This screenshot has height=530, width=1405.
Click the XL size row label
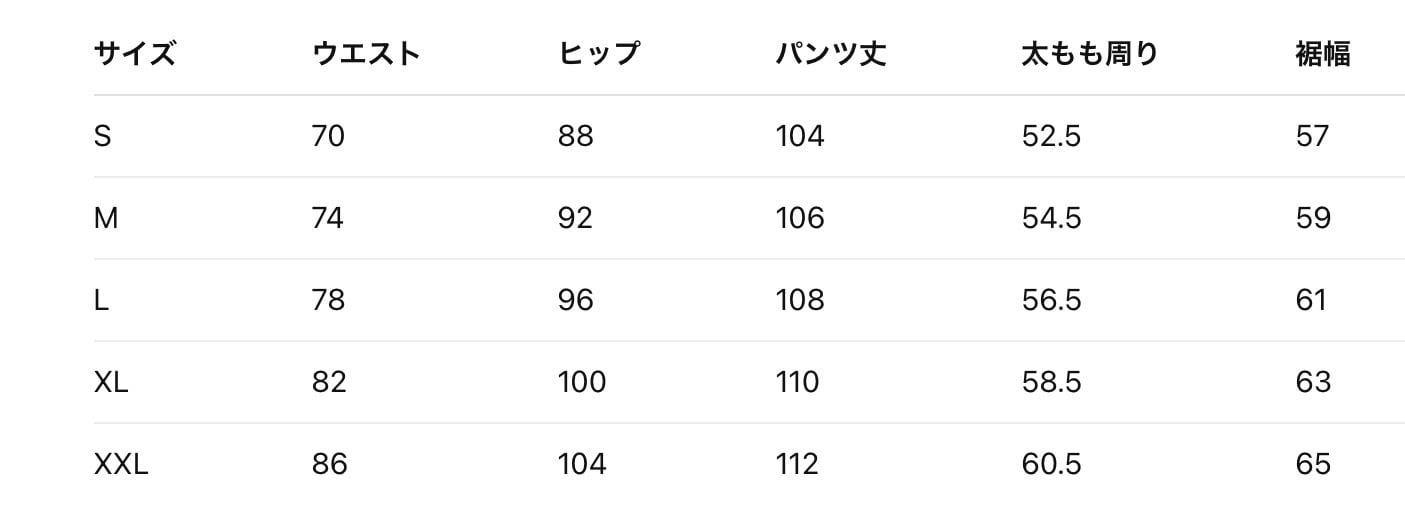pyautogui.click(x=111, y=382)
